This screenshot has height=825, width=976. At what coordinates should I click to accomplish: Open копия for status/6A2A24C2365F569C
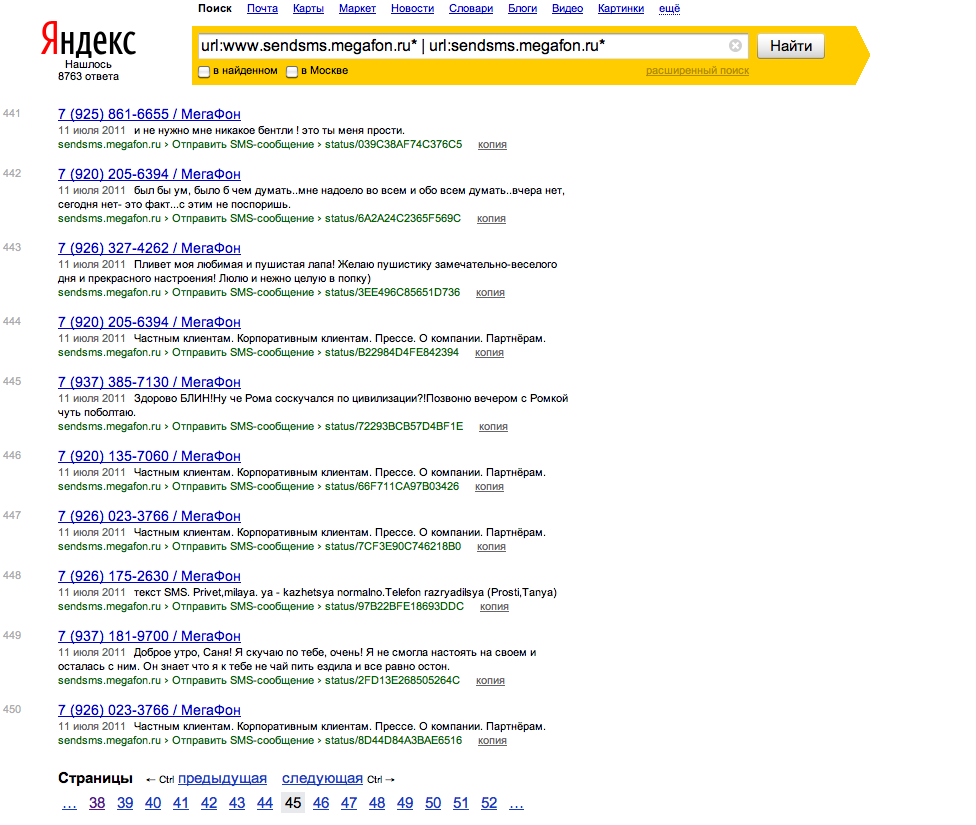[x=491, y=219]
